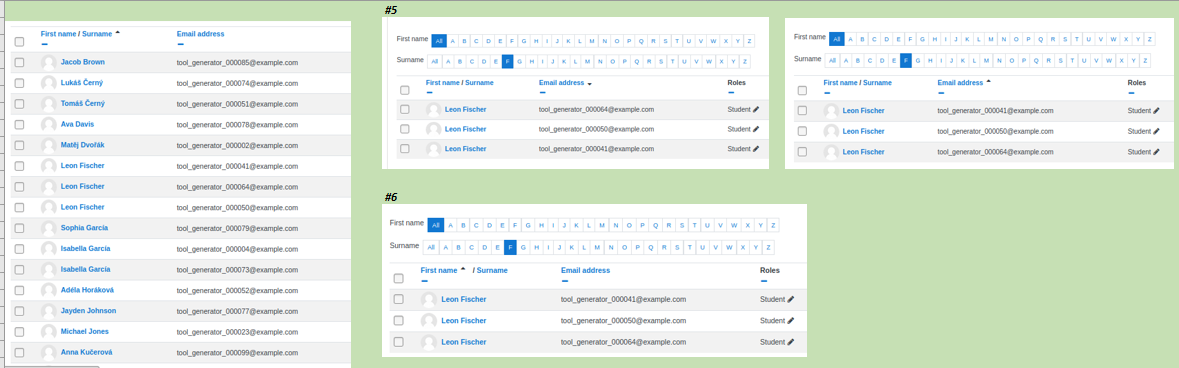Click last row's role edit pencil in panel #6
The height and width of the screenshot is (368, 1179).
pyautogui.click(x=790, y=342)
